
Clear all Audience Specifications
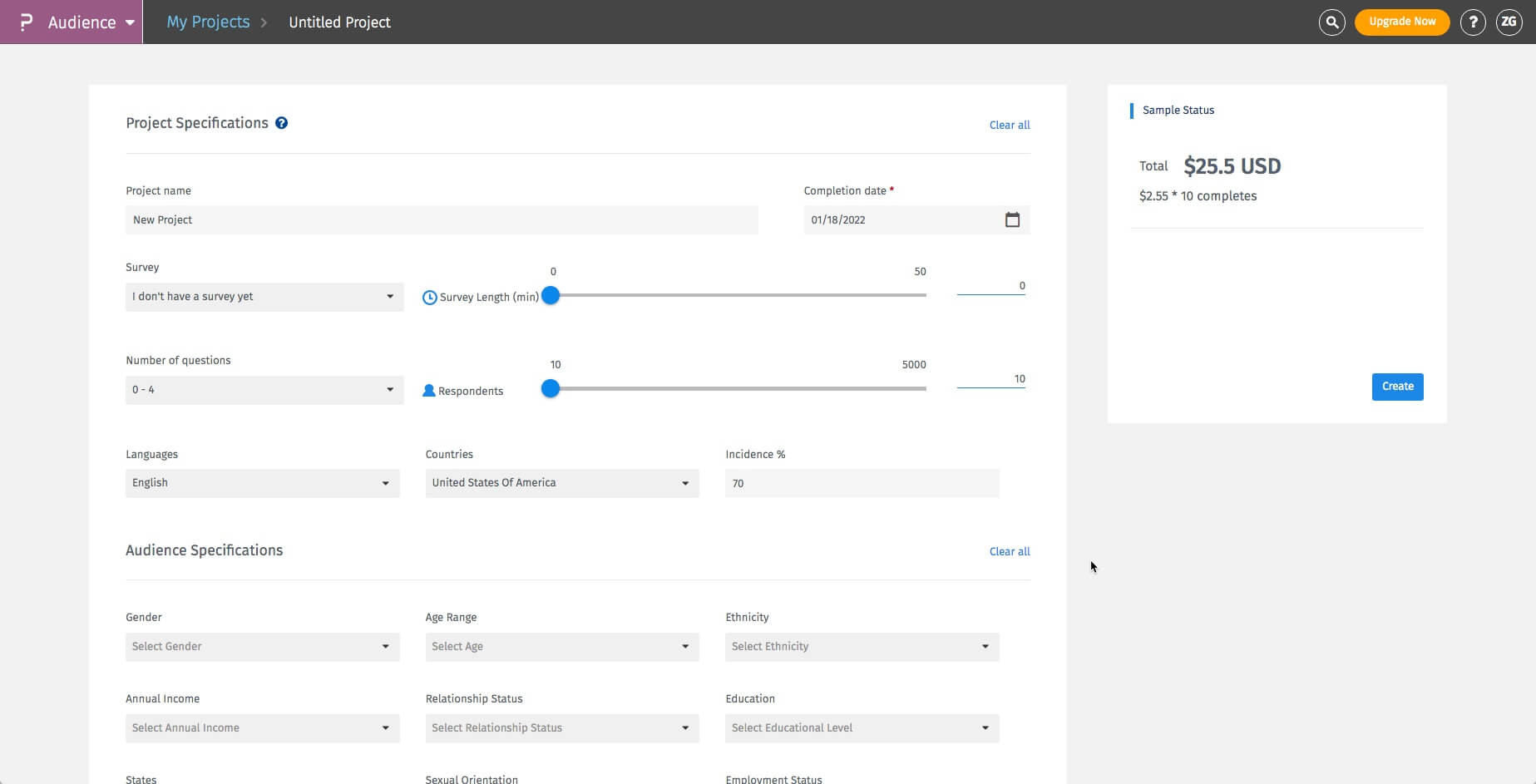[x=1009, y=552]
